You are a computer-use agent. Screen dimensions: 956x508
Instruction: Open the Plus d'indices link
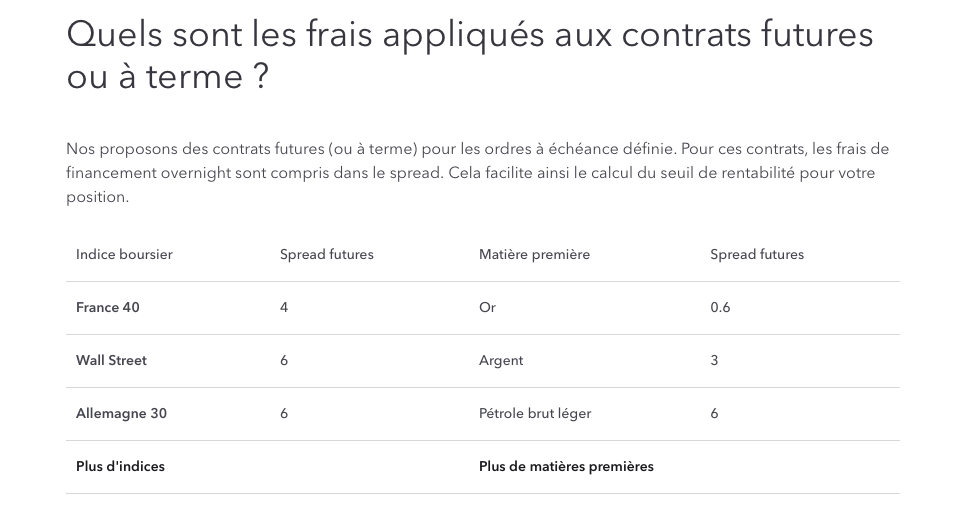120,467
